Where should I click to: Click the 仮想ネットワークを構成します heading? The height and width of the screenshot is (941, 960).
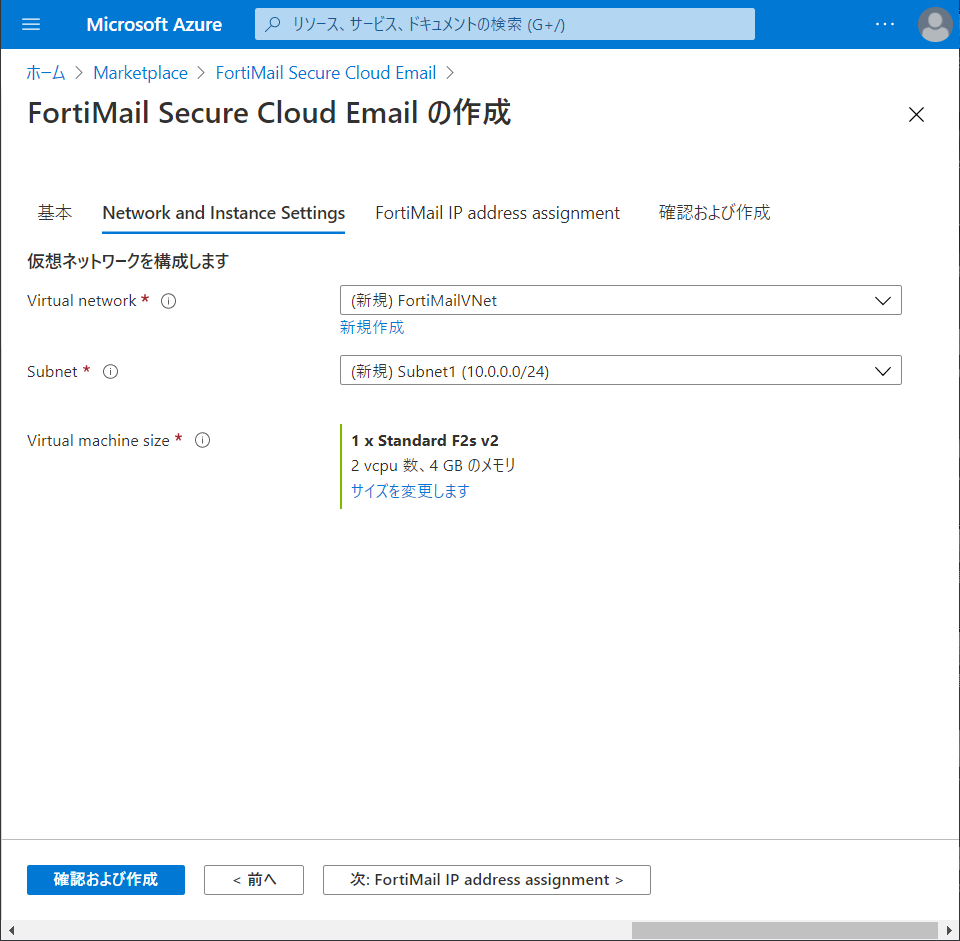128,261
